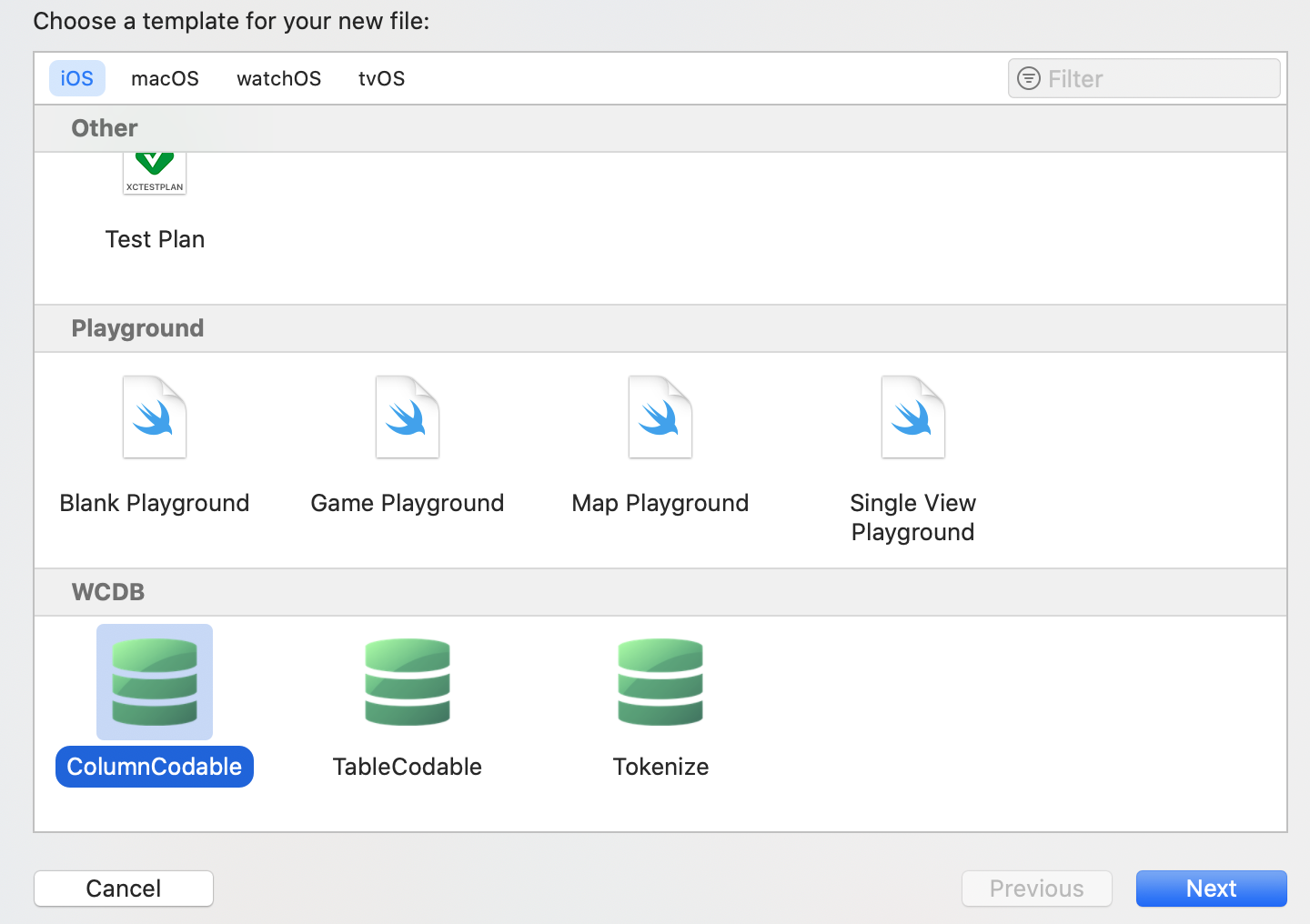This screenshot has height=924, width=1310.
Task: Click the Tokenize label
Action: point(660,767)
